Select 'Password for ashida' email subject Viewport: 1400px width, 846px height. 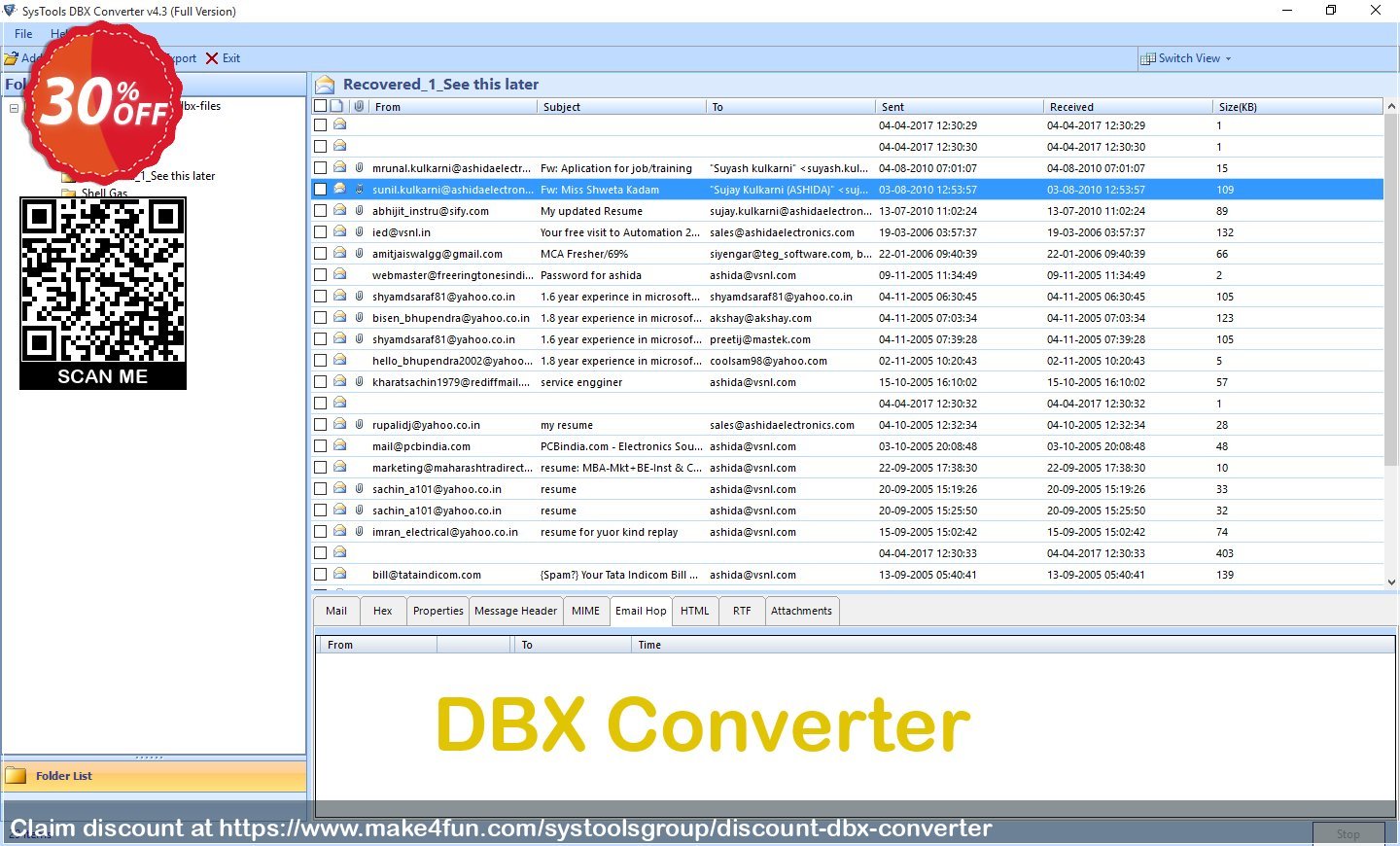tap(590, 275)
